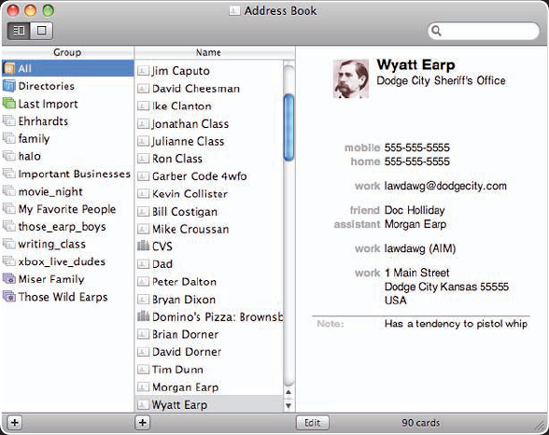This screenshot has height=435, width=549.
Task: Click the All group book icon
Action: tap(9, 68)
